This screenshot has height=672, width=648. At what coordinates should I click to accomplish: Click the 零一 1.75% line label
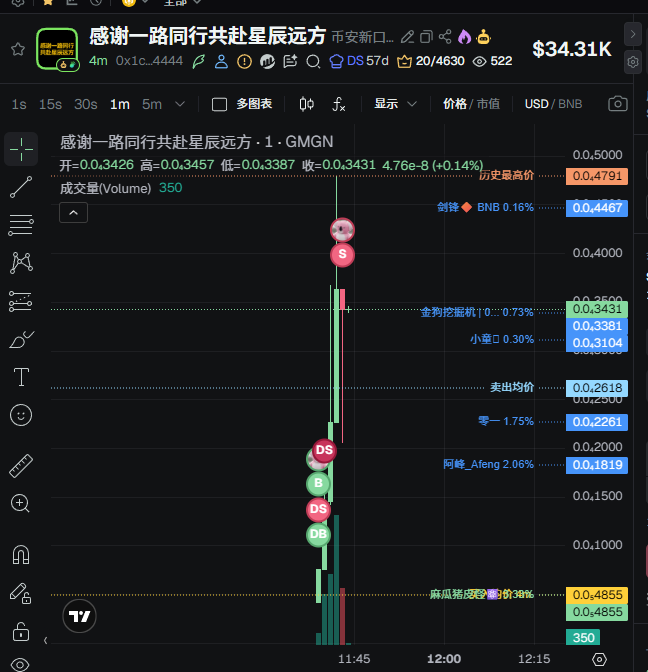506,421
